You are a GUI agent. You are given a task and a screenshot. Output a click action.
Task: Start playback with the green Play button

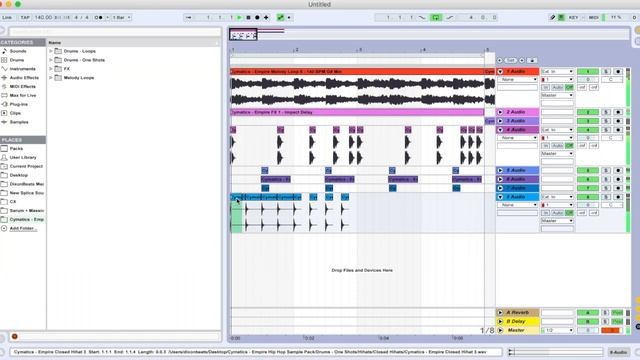(240, 18)
